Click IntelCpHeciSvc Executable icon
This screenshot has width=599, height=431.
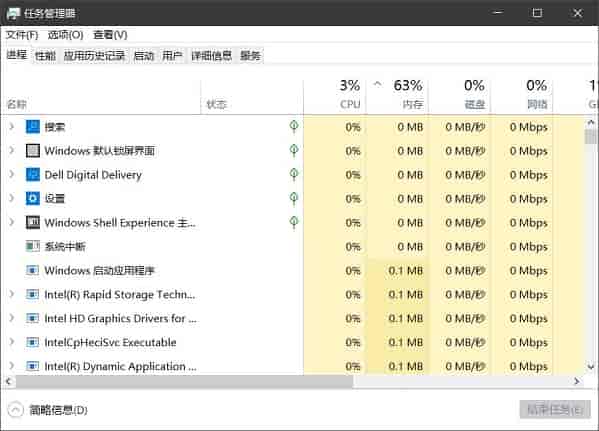(32, 342)
